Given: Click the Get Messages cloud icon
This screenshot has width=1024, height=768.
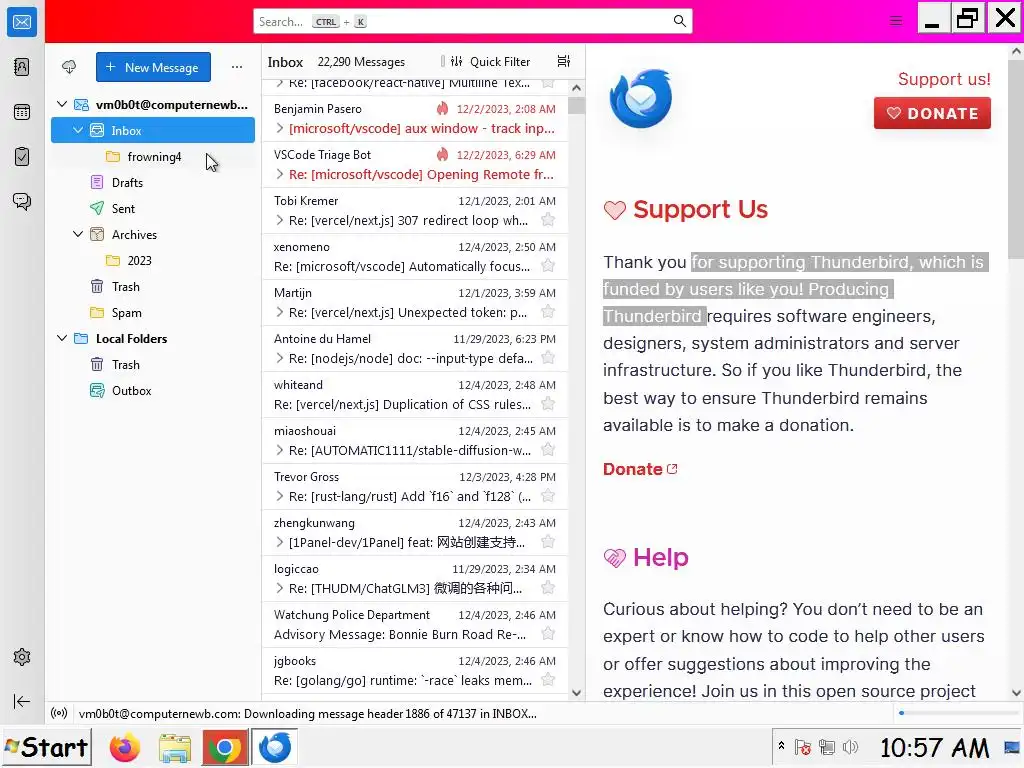Looking at the screenshot, I should 69,67.
